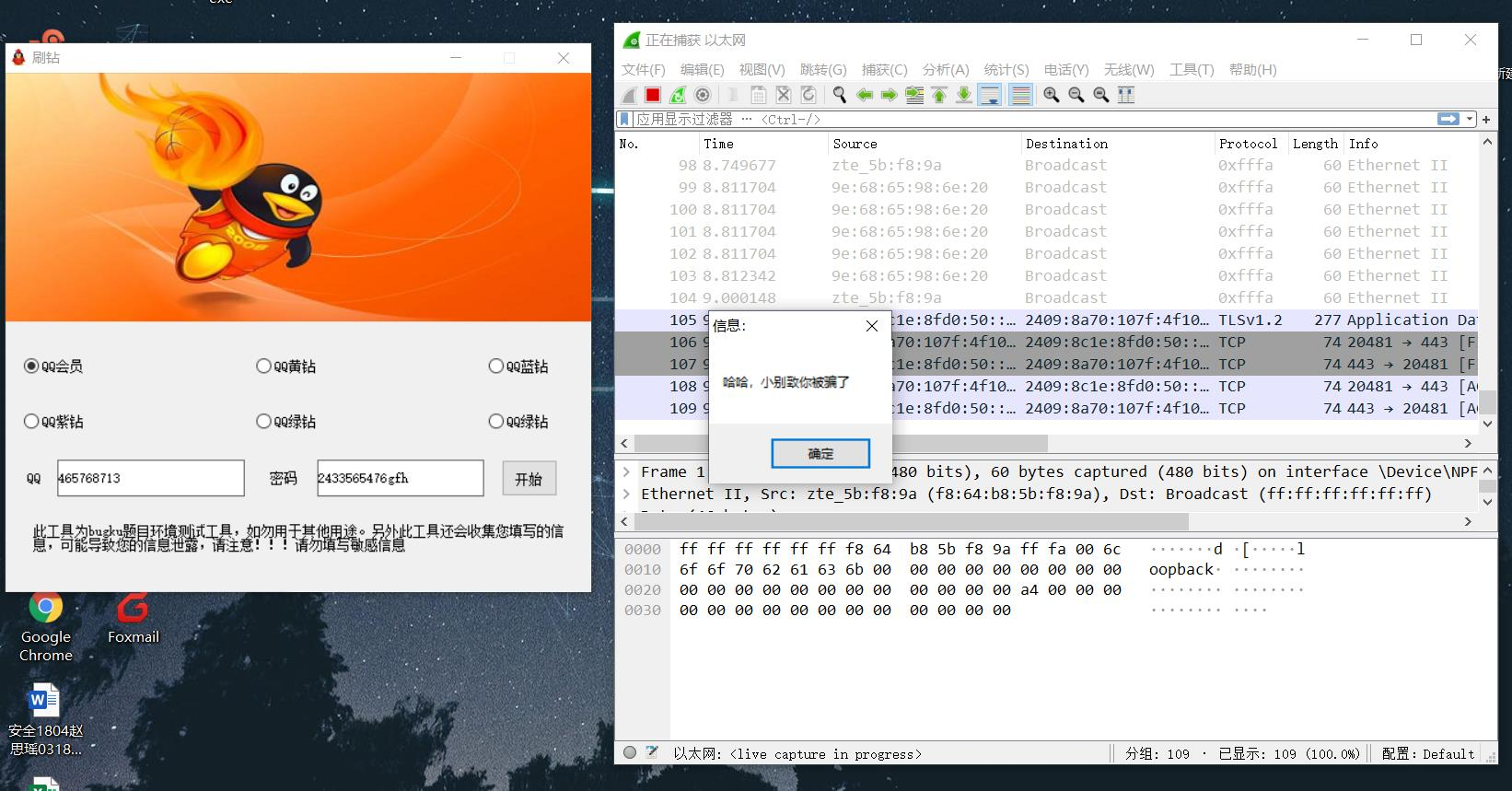The width and height of the screenshot is (1512, 791).
Task: Open display filter history dropdown
Action: pos(1470,119)
